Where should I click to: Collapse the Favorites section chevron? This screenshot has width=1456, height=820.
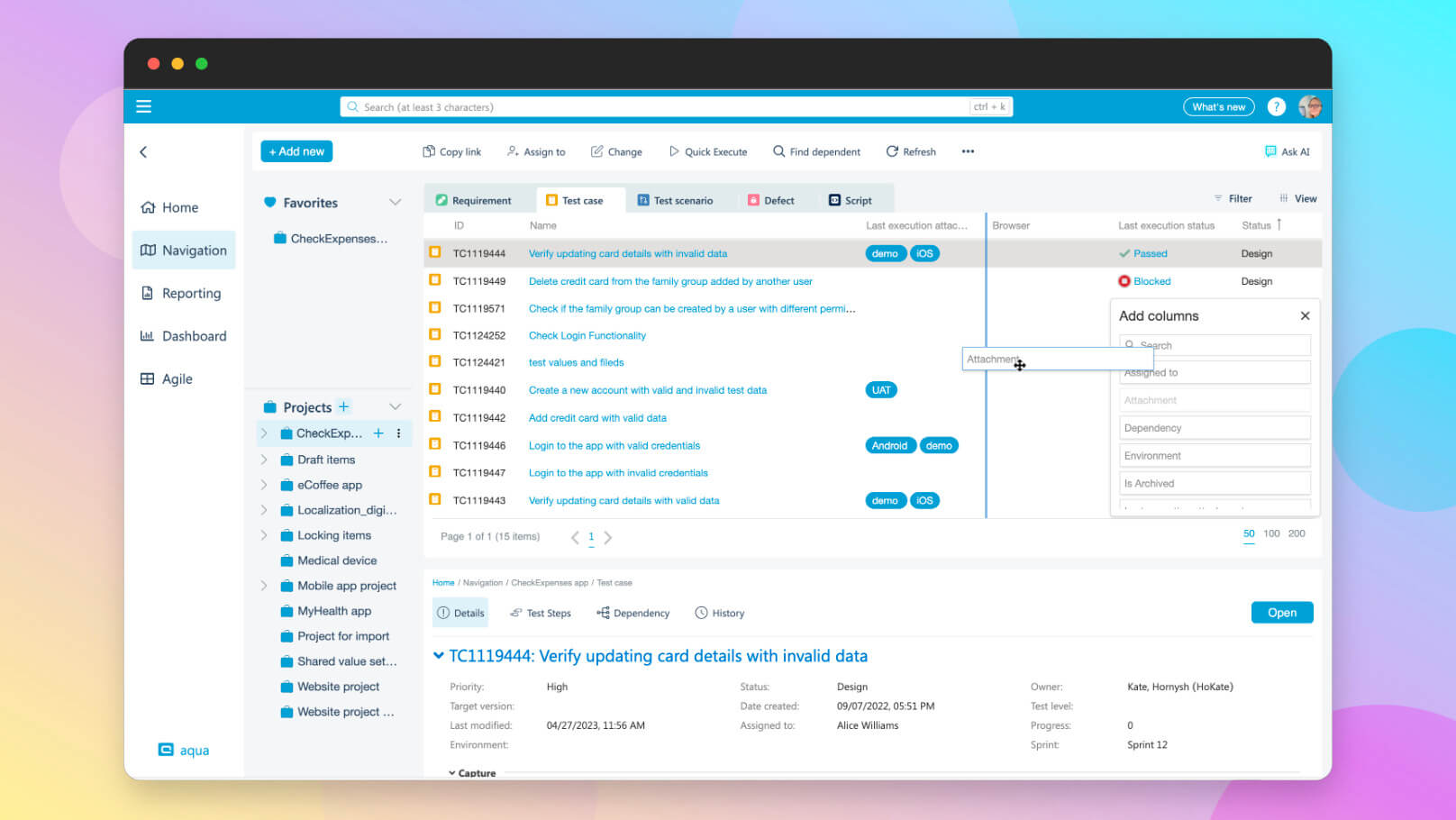pos(395,203)
